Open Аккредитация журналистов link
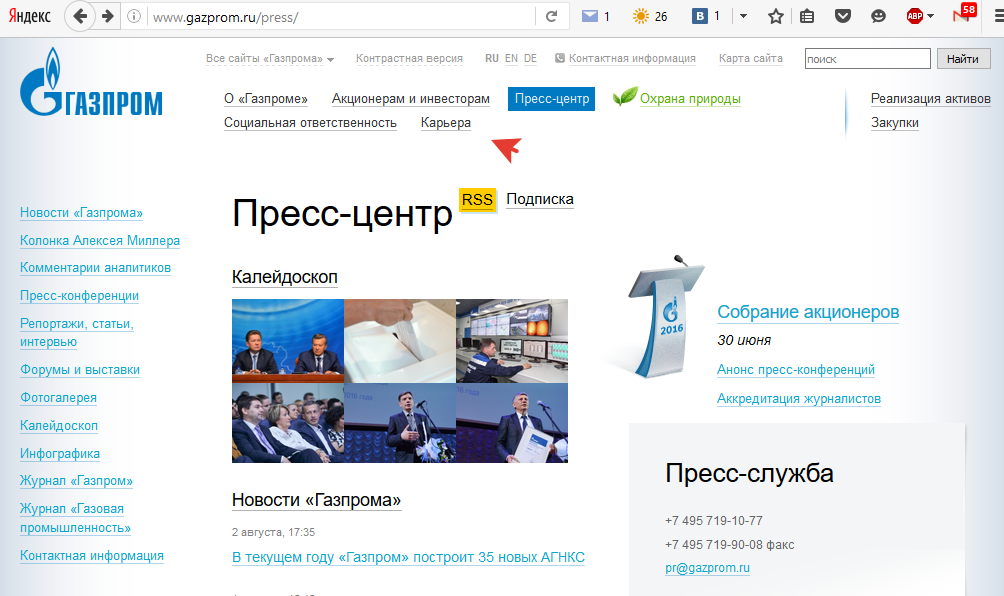Viewport: 1004px width, 596px height. click(798, 398)
